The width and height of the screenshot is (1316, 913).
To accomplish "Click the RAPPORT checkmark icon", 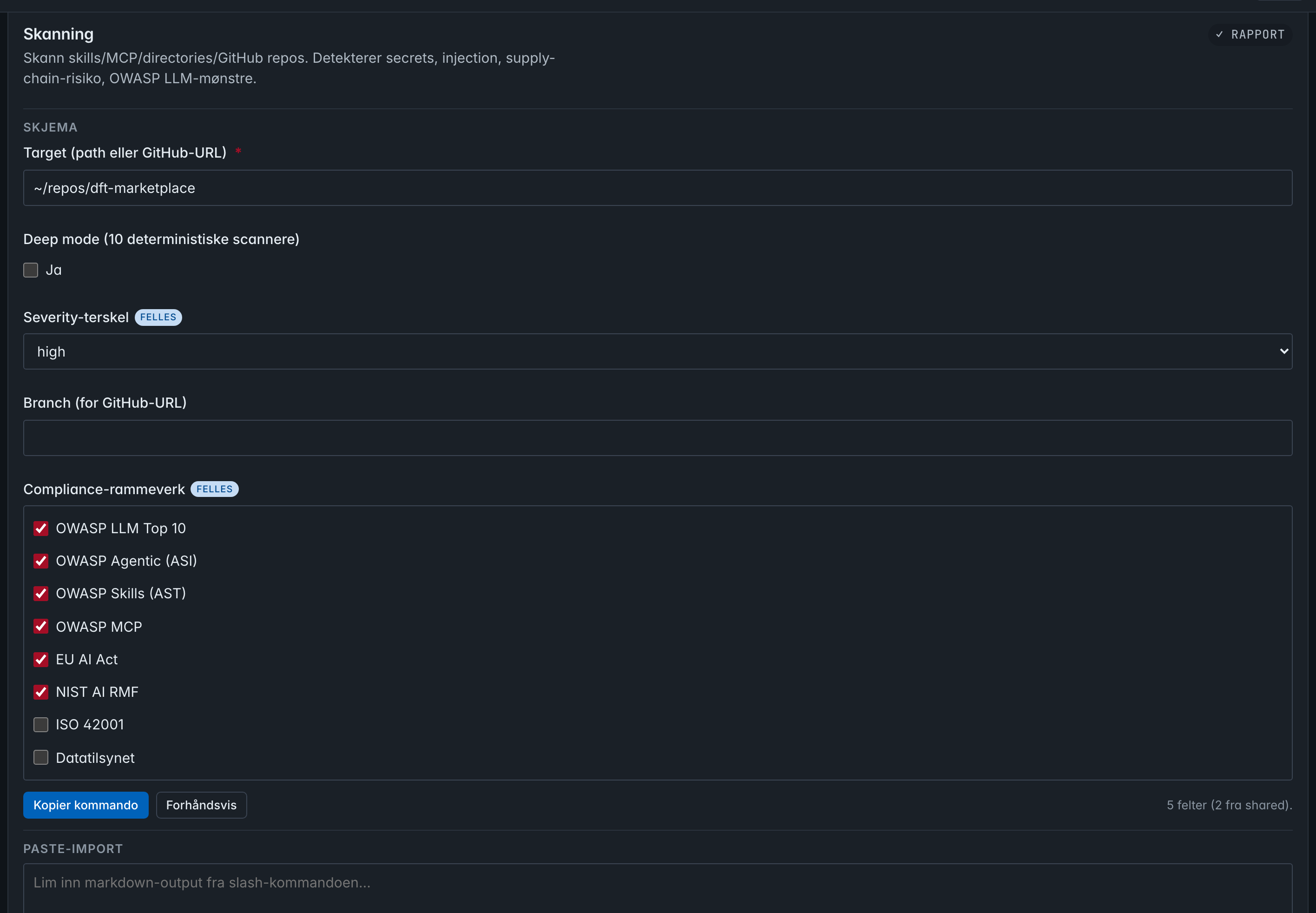I will [x=1219, y=34].
